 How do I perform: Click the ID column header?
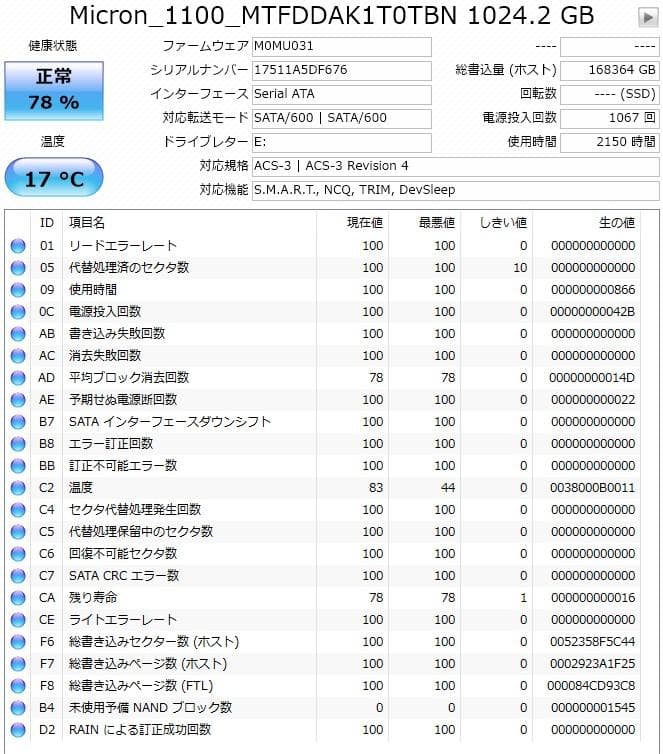[x=47, y=223]
